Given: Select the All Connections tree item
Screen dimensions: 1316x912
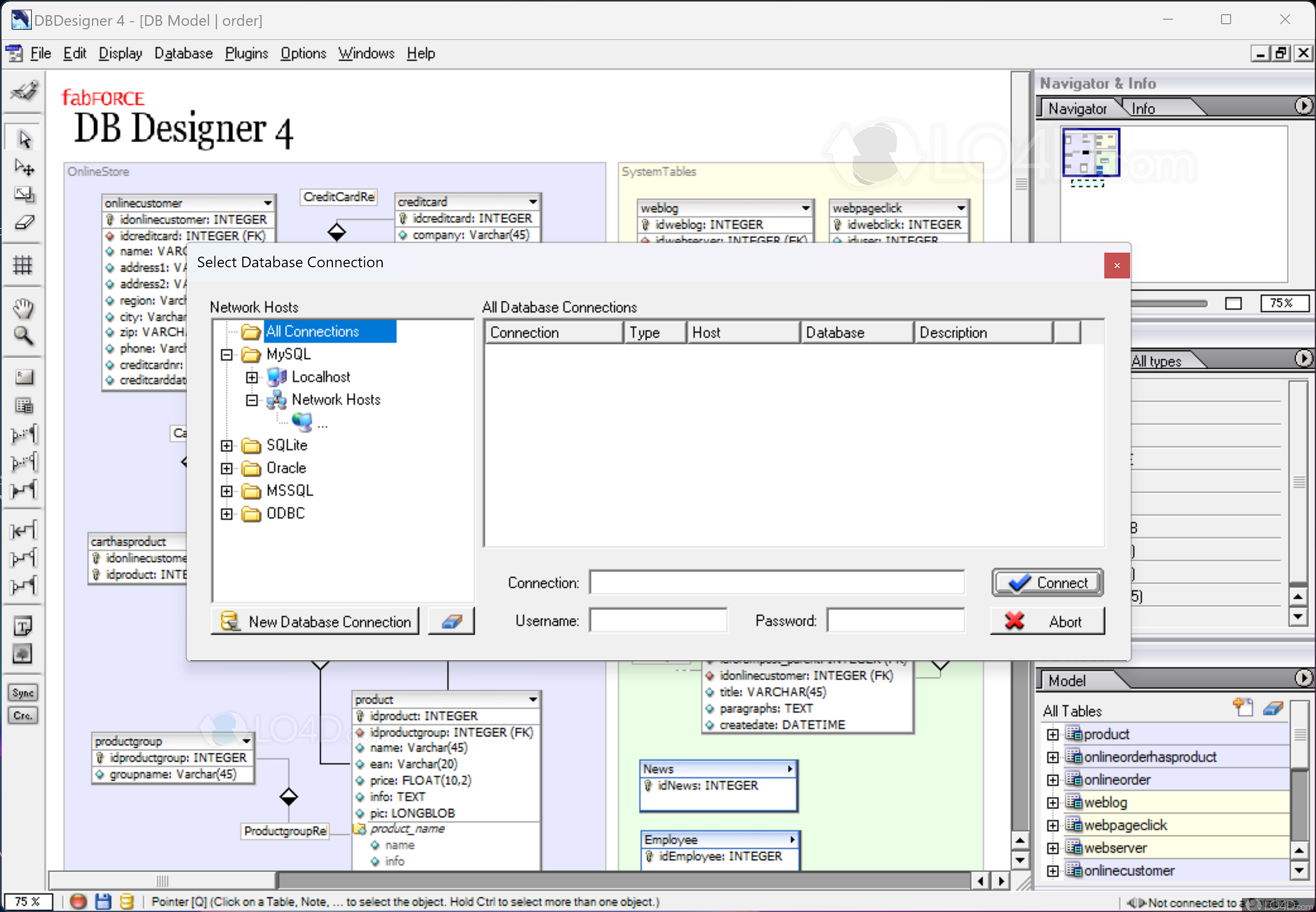Looking at the screenshot, I should 312,331.
